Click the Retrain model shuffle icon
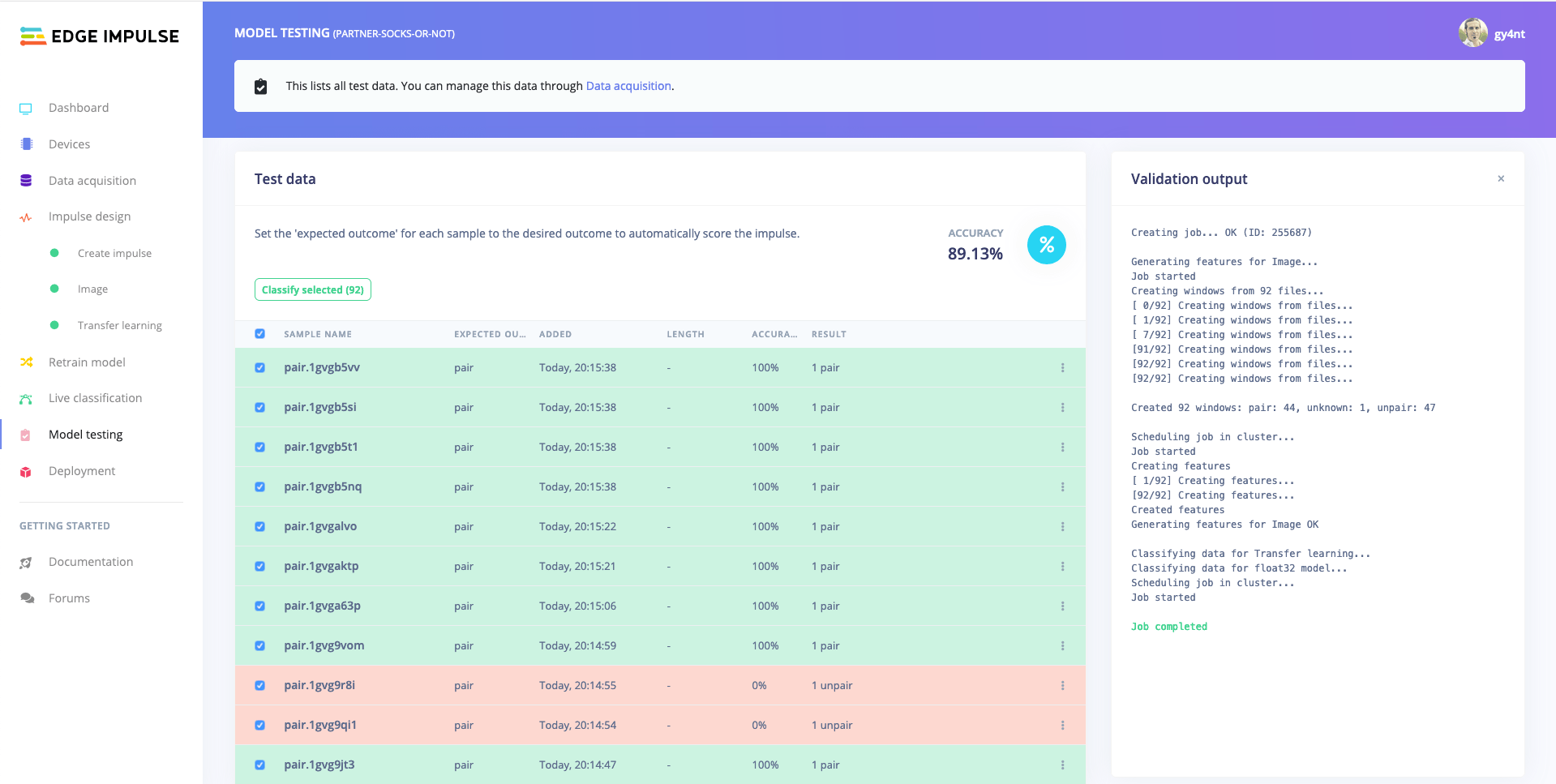Image resolution: width=1556 pixels, height=784 pixels. [26, 362]
